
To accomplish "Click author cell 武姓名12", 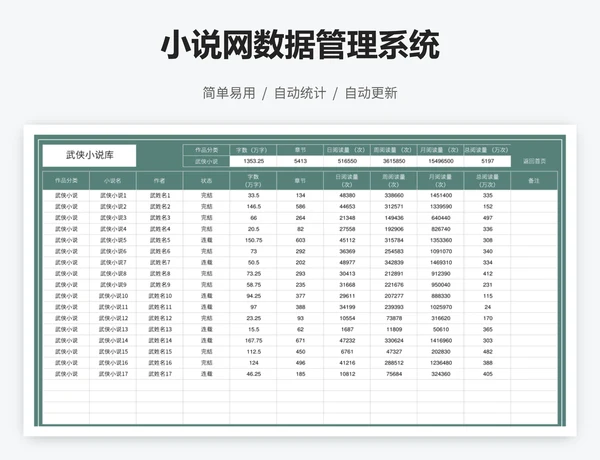I will pyautogui.click(x=160, y=318).
